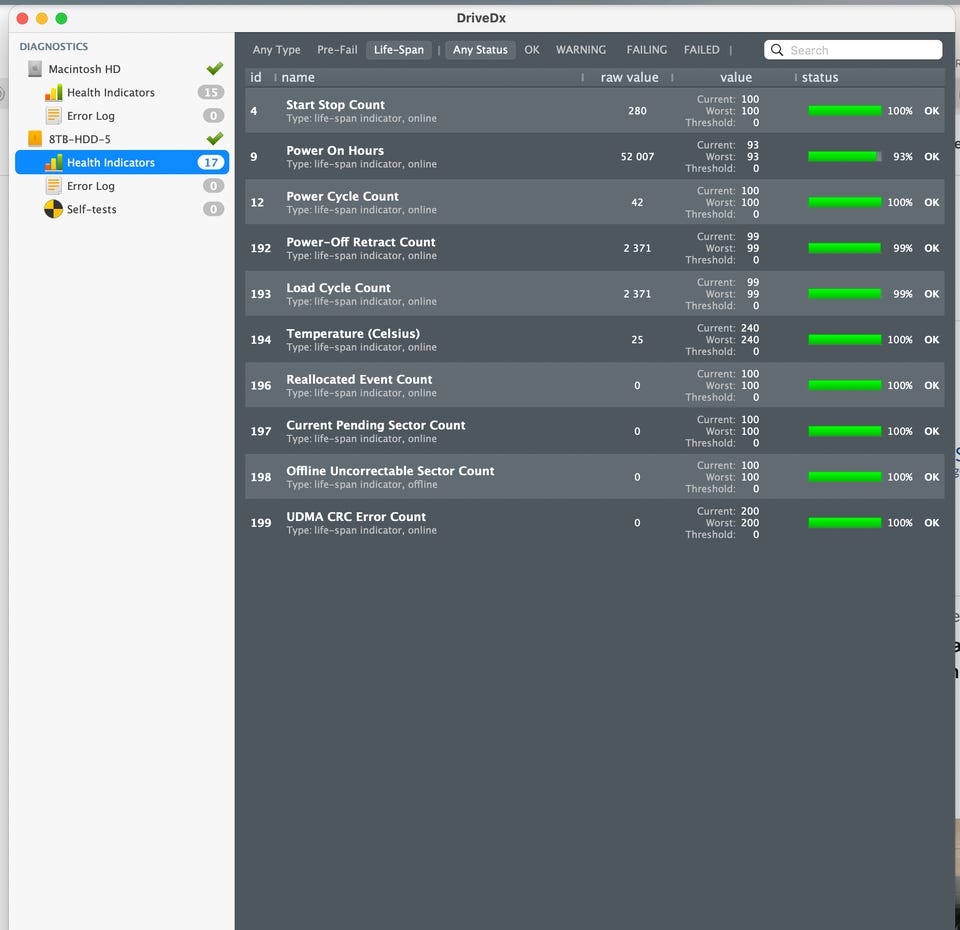Click Macintosh HD Error Log icon

point(54,116)
